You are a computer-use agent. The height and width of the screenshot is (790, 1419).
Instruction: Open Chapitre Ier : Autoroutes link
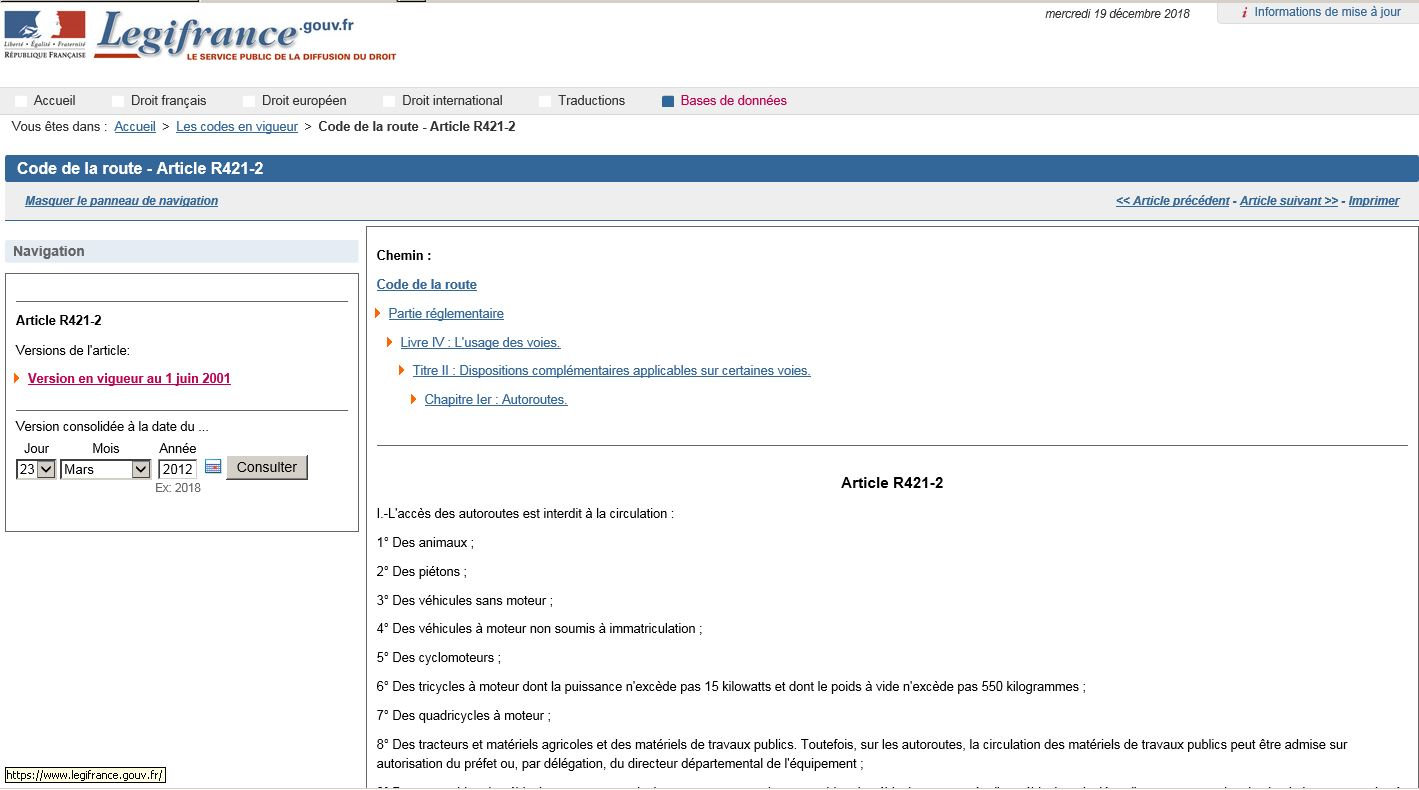click(x=496, y=400)
